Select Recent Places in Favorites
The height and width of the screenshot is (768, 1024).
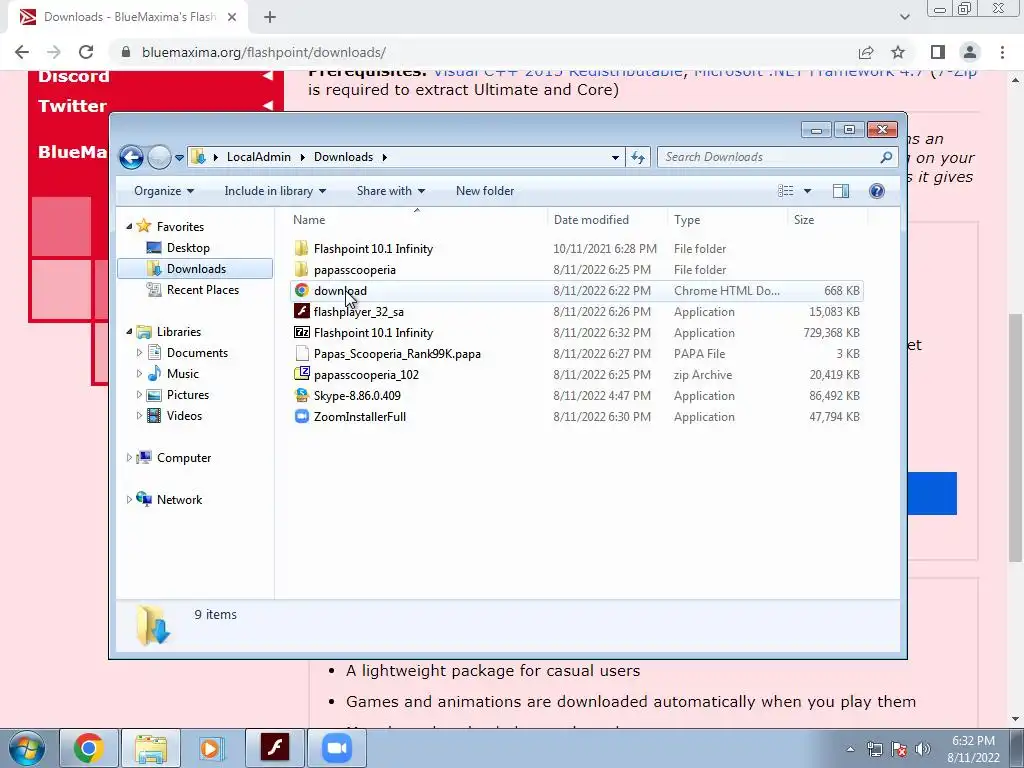202,290
